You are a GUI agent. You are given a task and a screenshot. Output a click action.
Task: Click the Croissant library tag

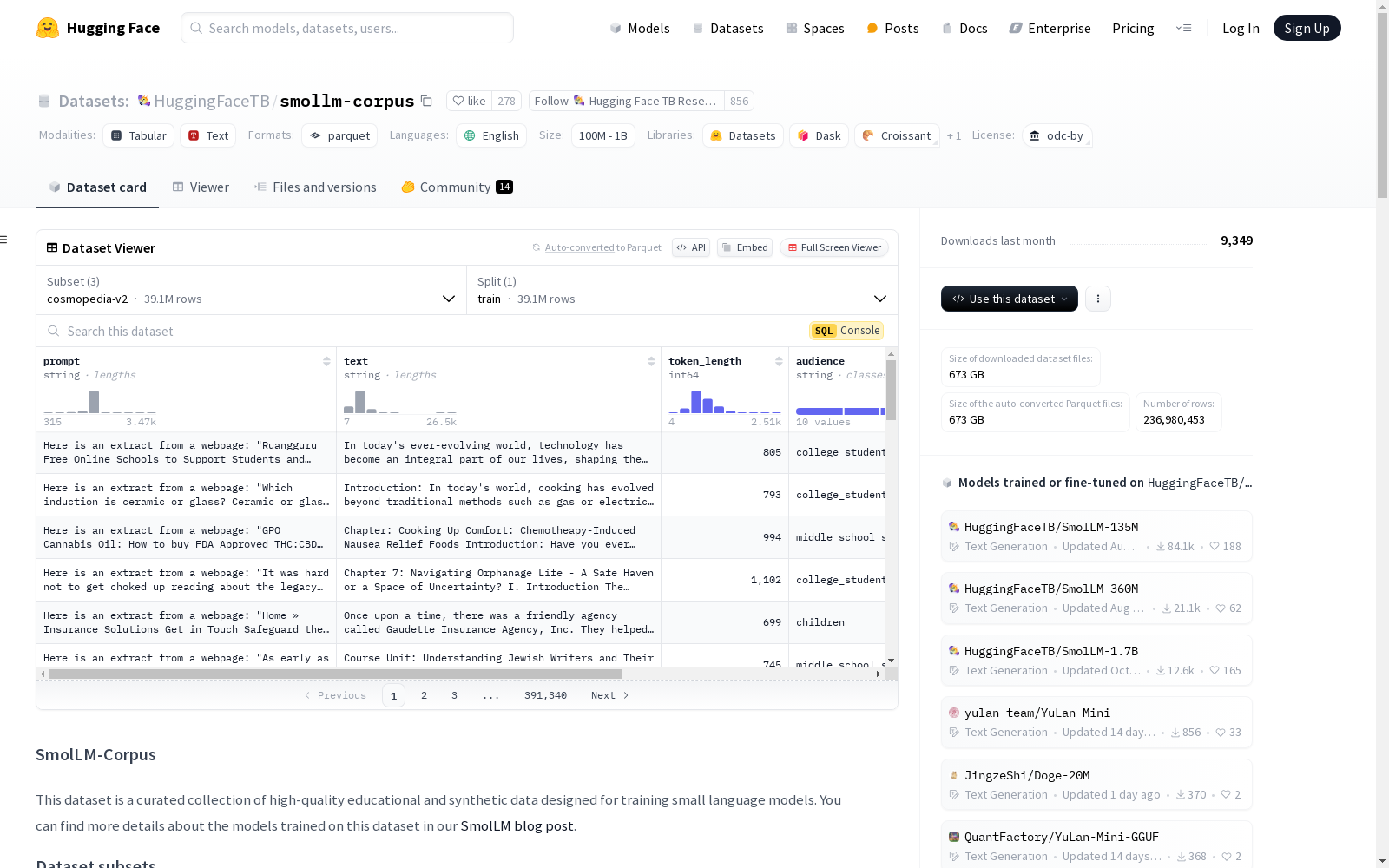898,135
